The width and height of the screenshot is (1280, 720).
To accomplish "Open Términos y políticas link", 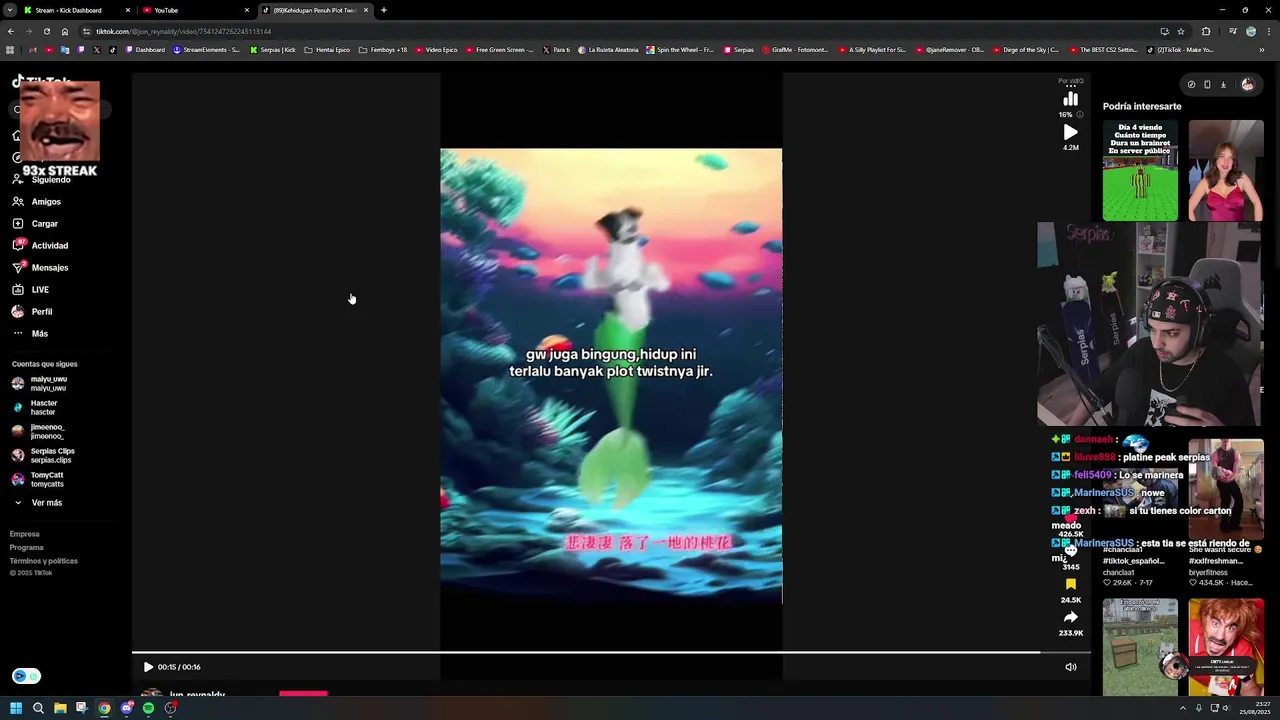I will pyautogui.click(x=44, y=561).
